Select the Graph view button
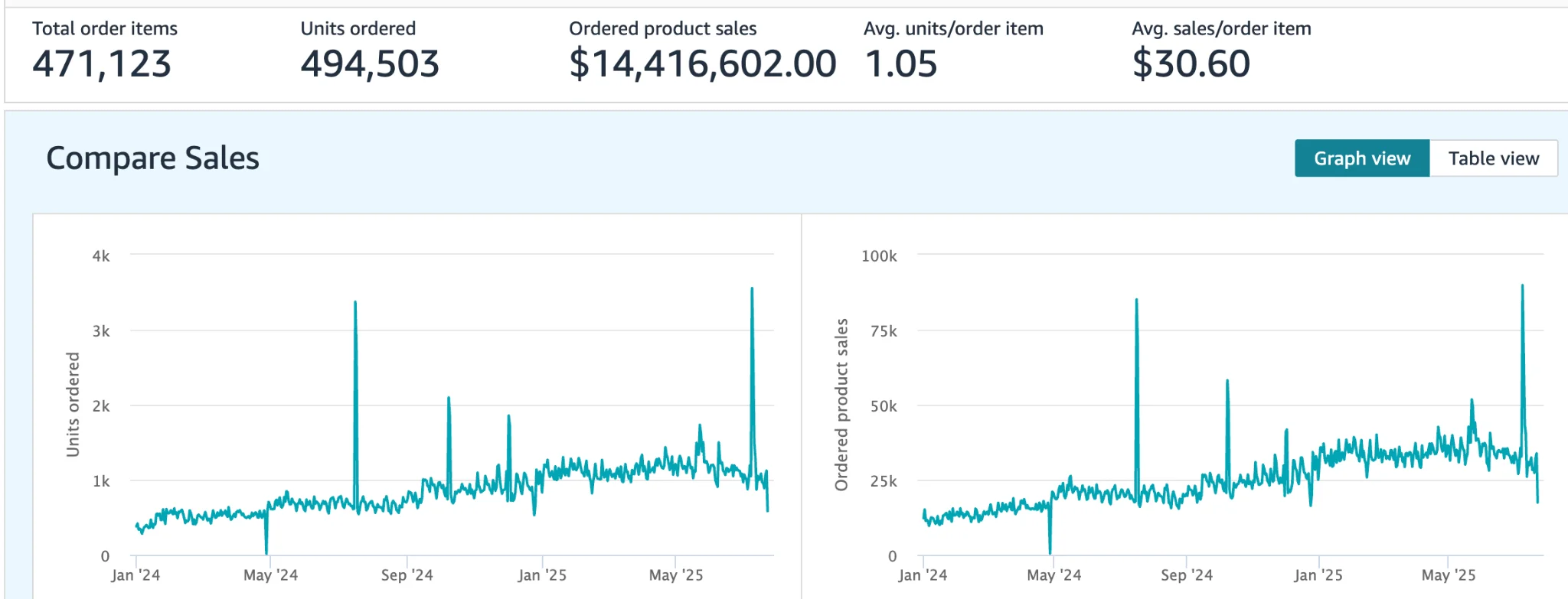The width and height of the screenshot is (1568, 599). coord(1361,158)
